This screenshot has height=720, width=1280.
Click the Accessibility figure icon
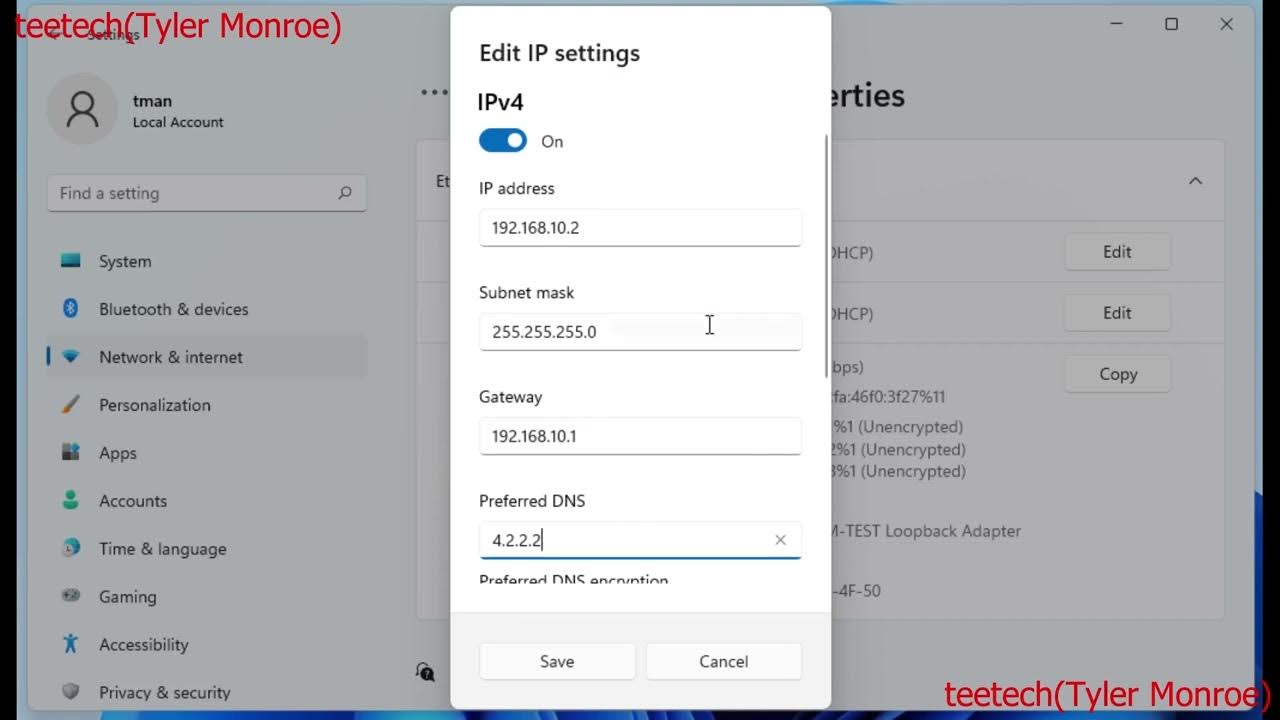click(x=70, y=644)
